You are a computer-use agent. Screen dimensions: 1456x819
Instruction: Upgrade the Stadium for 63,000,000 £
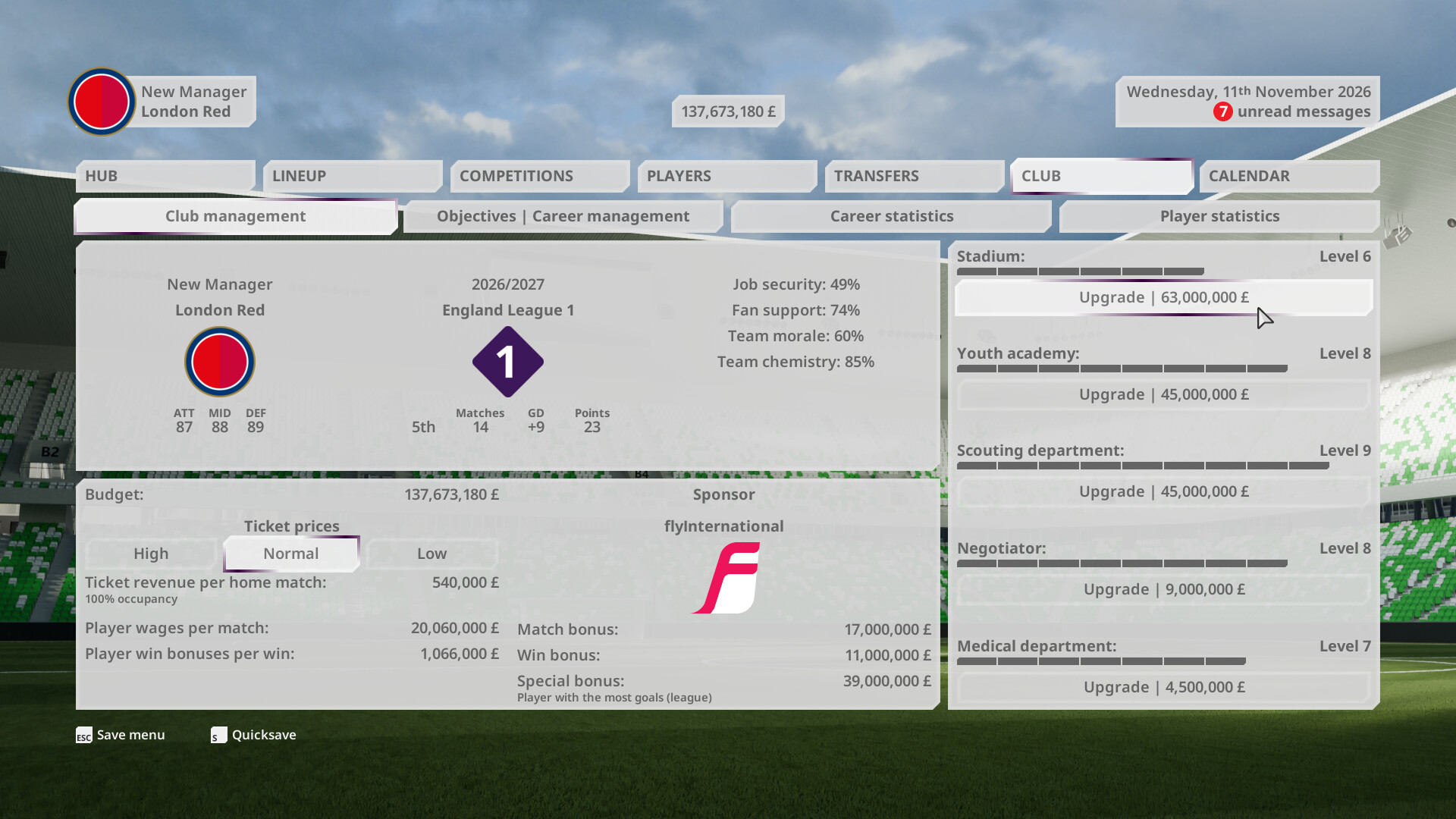[1164, 297]
